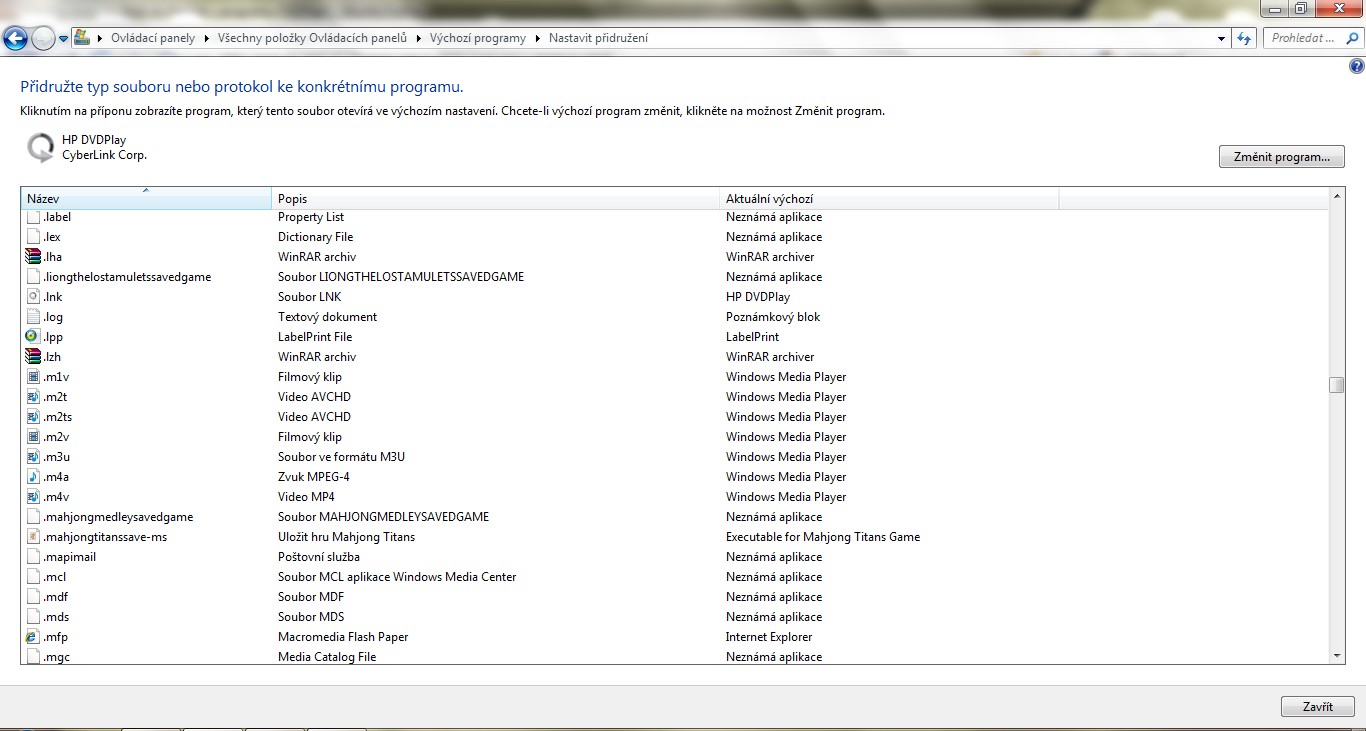Image resolution: width=1366 pixels, height=731 pixels.
Task: Click 'Macromedia Flash Paper' description
Action: 343,637
